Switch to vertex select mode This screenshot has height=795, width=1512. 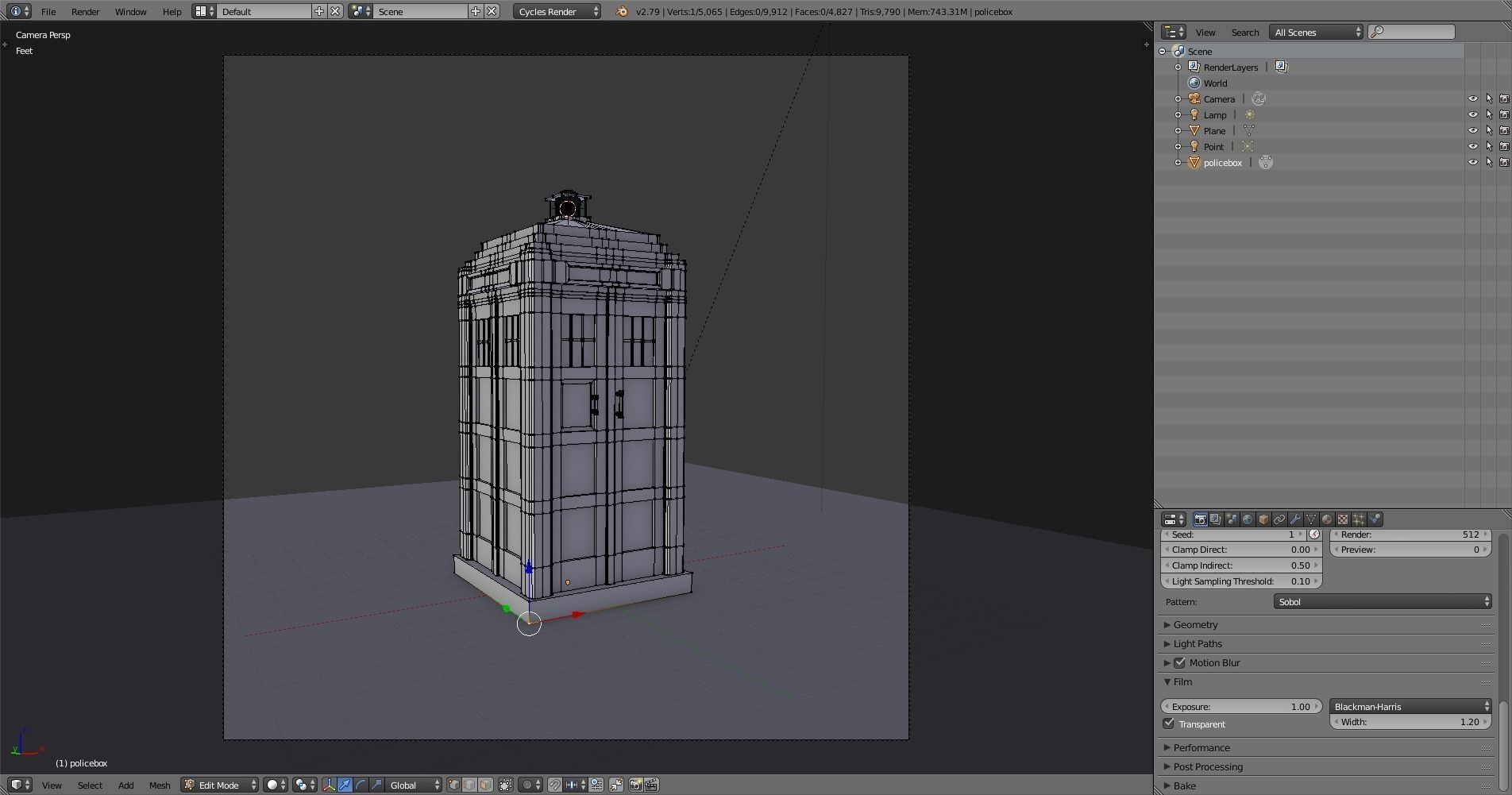(x=454, y=785)
